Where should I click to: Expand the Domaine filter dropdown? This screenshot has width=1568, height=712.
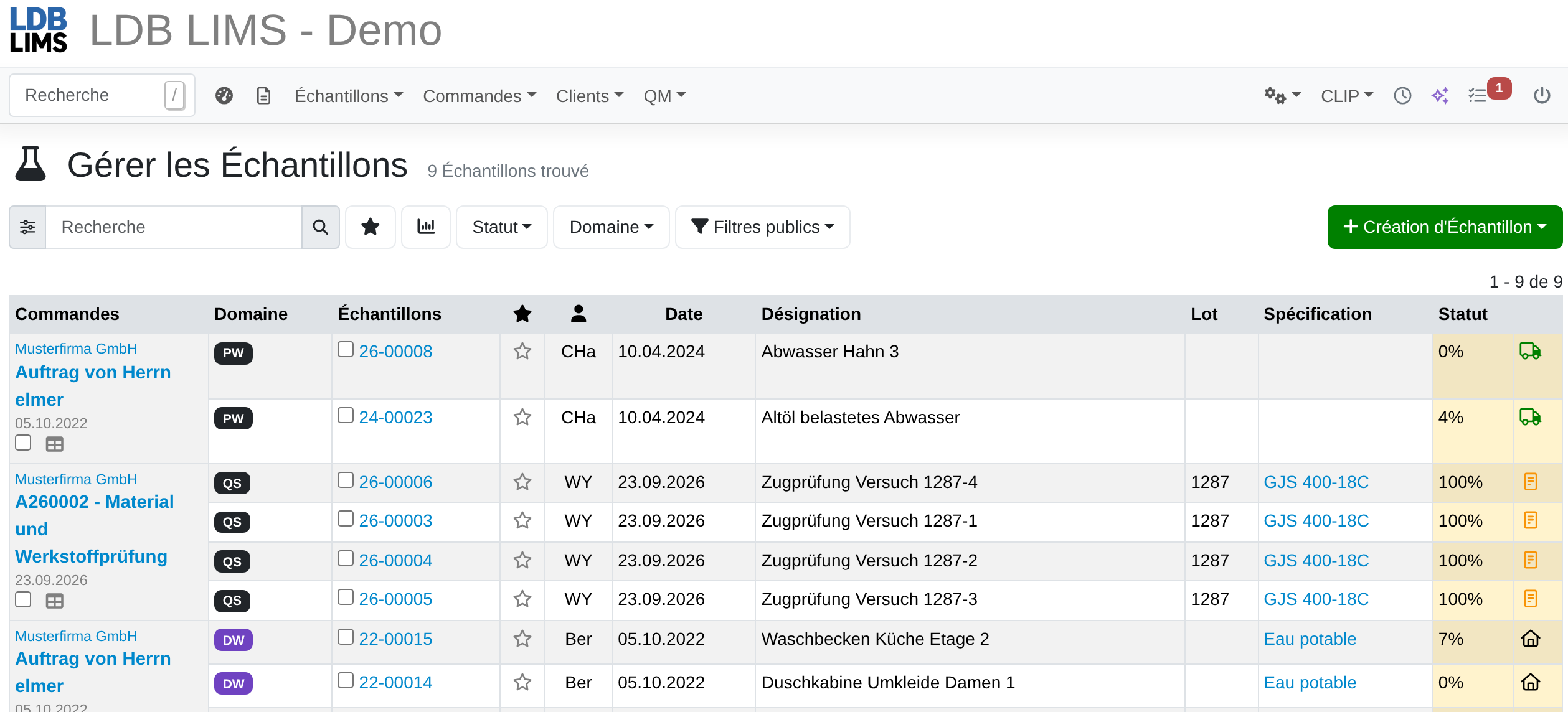[x=612, y=227]
